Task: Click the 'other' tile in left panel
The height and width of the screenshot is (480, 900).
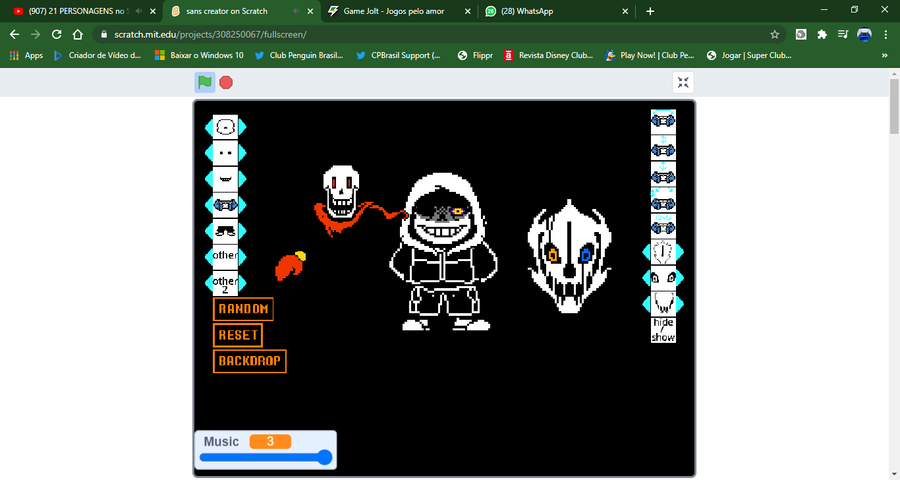Action: [x=225, y=256]
